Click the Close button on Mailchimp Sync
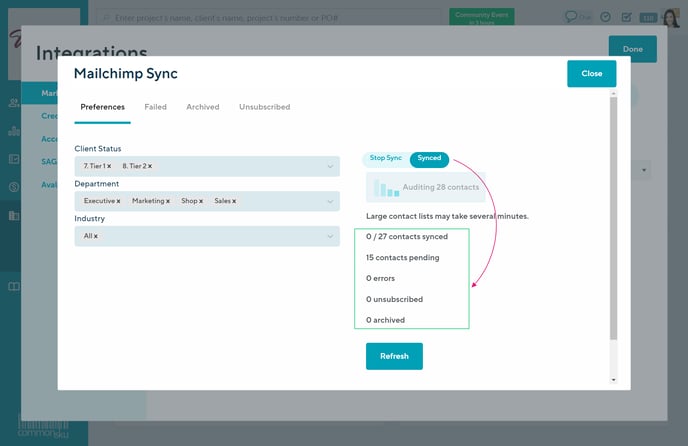This screenshot has height=446, width=688. click(591, 73)
